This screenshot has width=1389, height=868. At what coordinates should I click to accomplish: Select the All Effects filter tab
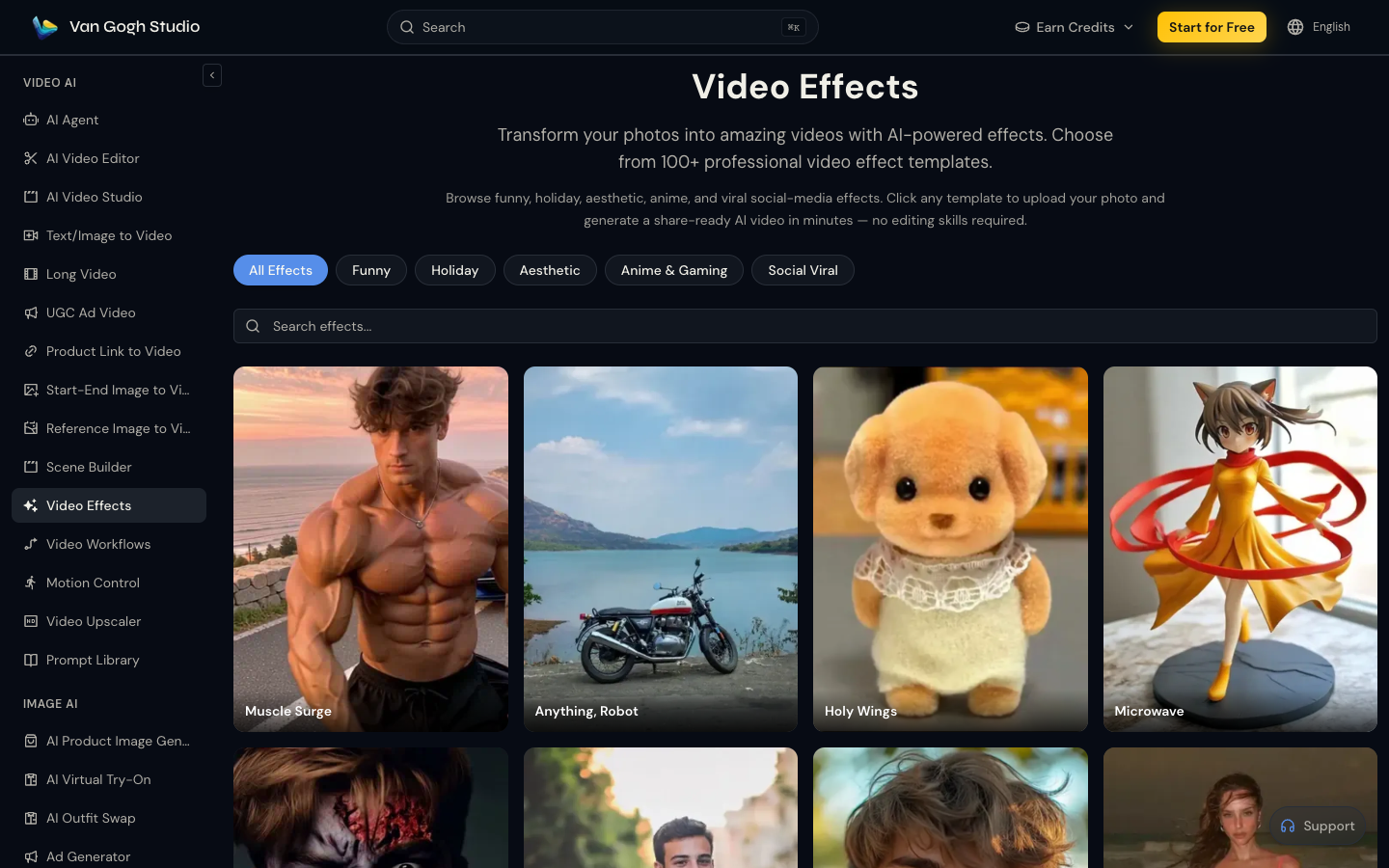pos(281,270)
